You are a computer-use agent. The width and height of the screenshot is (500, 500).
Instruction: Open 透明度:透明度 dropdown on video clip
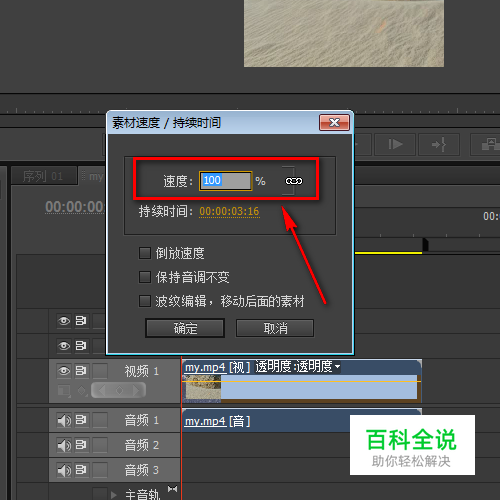[337, 366]
